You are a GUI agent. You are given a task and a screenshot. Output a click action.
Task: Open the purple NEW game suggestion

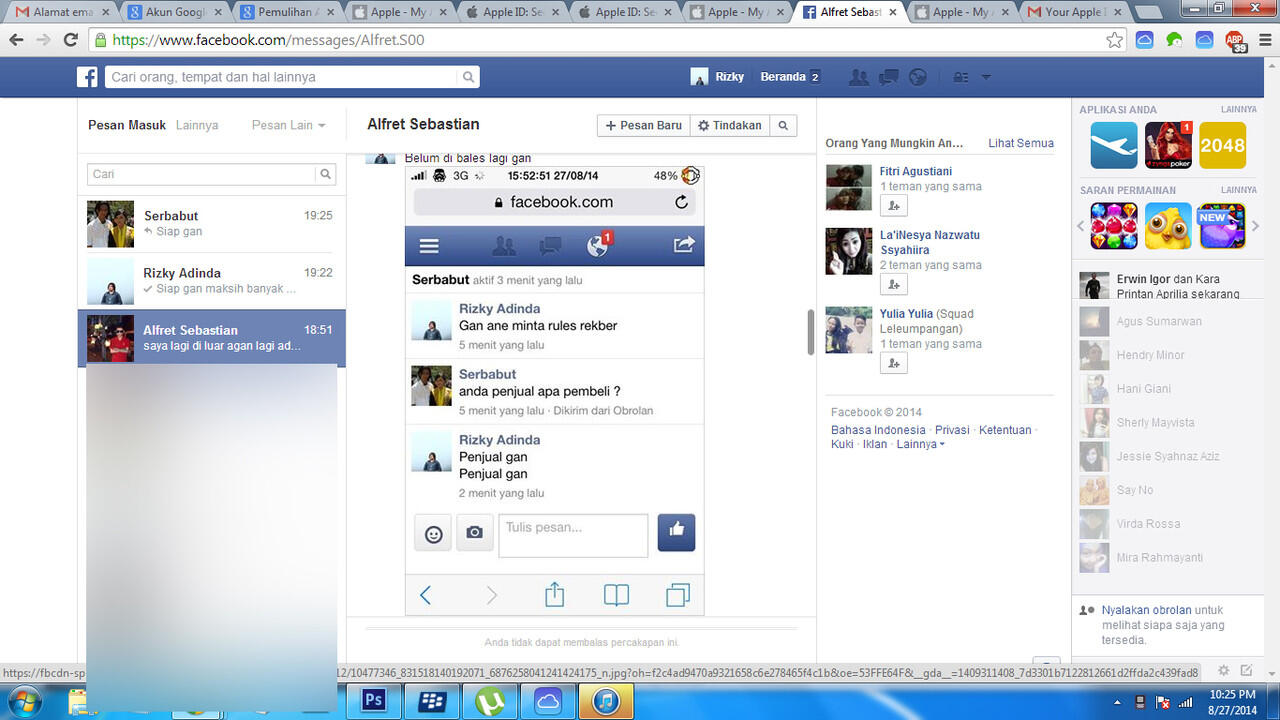point(1222,226)
